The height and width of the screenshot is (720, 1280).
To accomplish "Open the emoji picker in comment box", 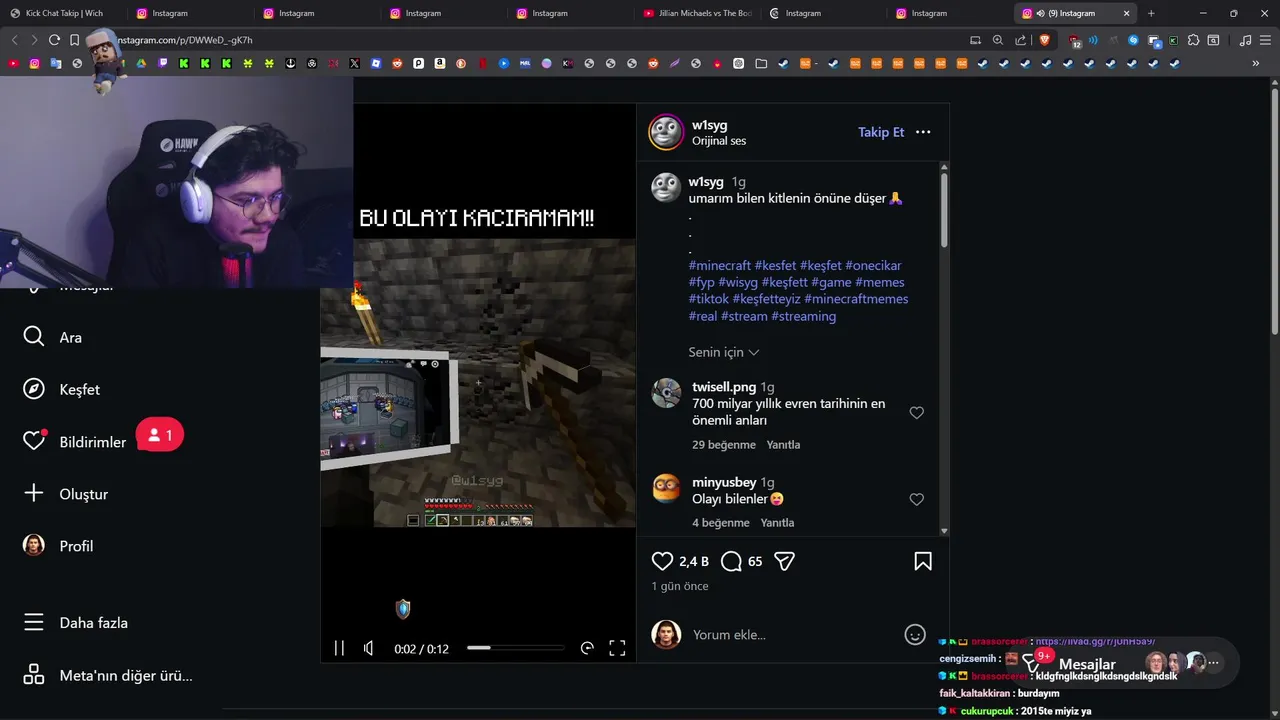I will (x=914, y=634).
